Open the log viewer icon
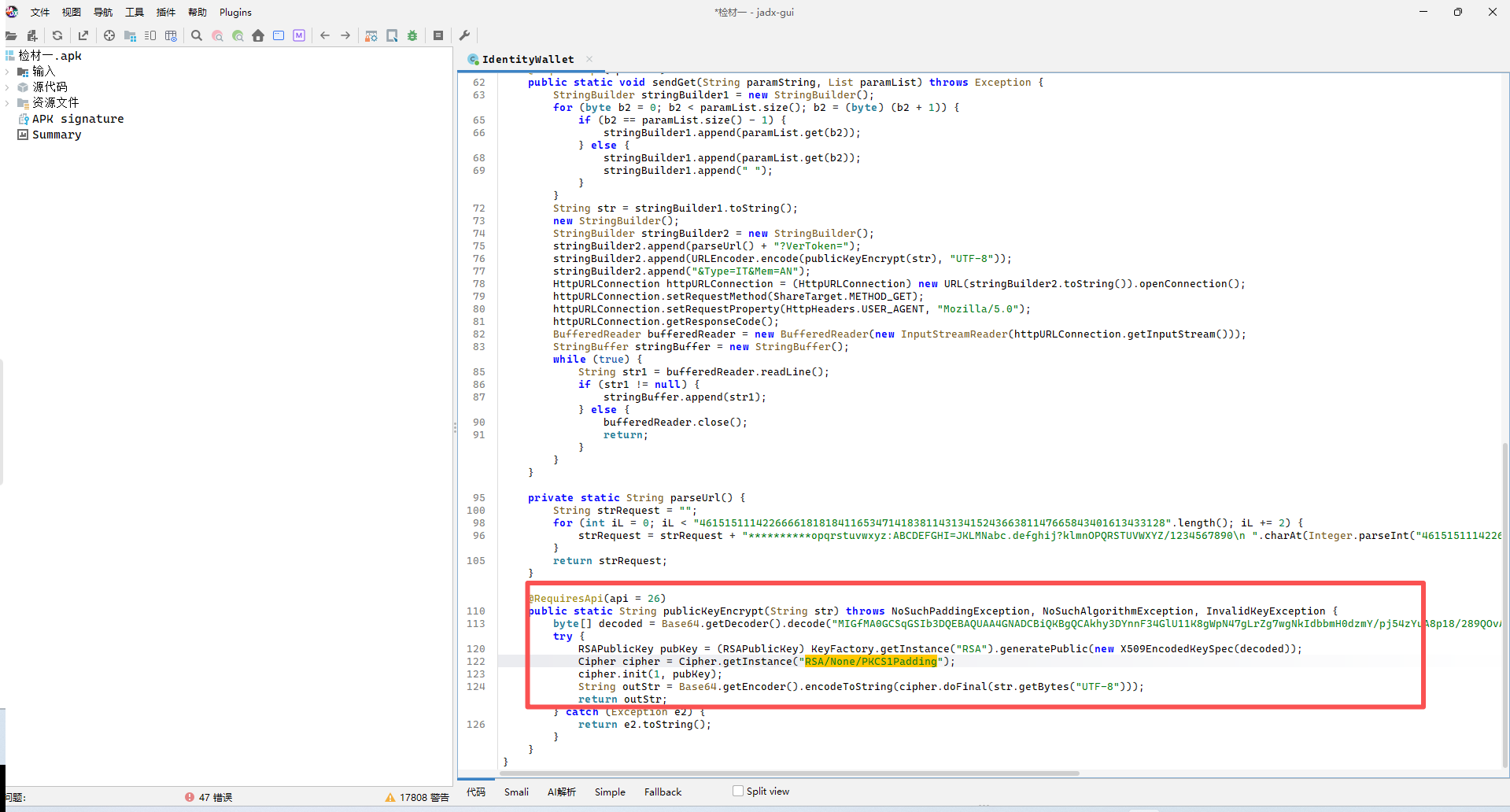The height and width of the screenshot is (812, 1510). coord(438,35)
